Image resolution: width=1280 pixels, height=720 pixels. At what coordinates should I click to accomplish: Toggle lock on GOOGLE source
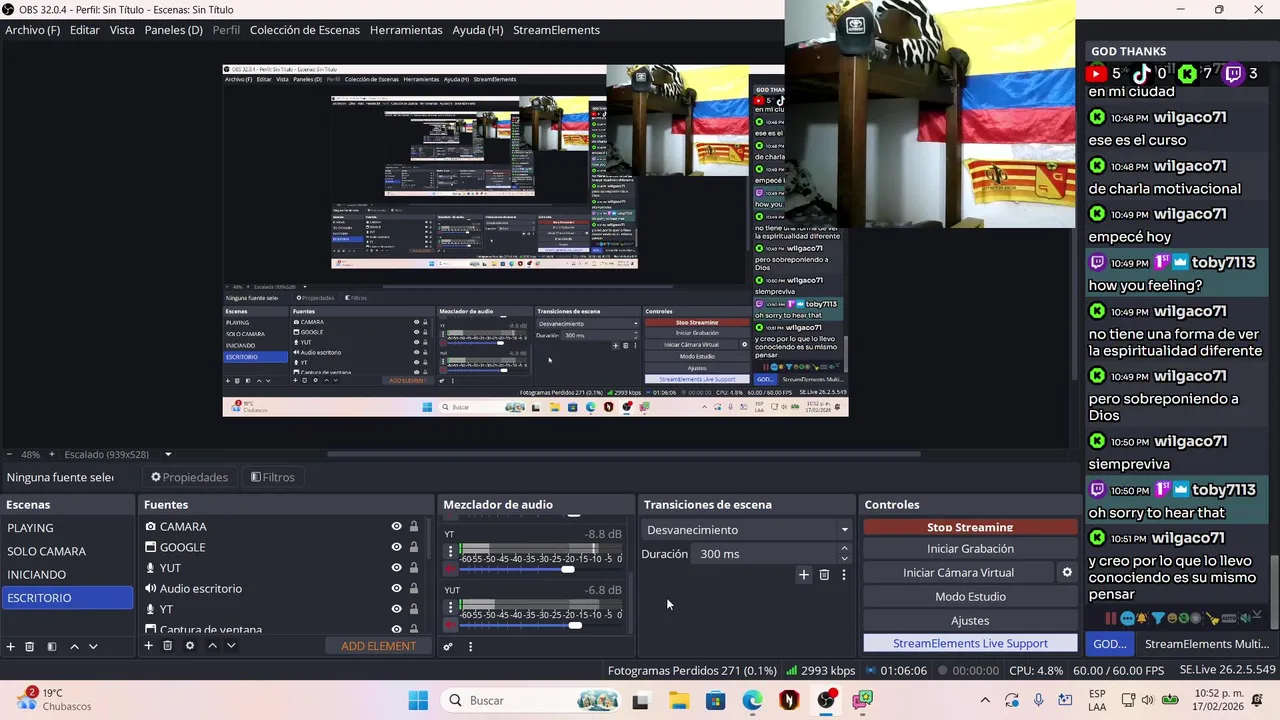(x=414, y=547)
